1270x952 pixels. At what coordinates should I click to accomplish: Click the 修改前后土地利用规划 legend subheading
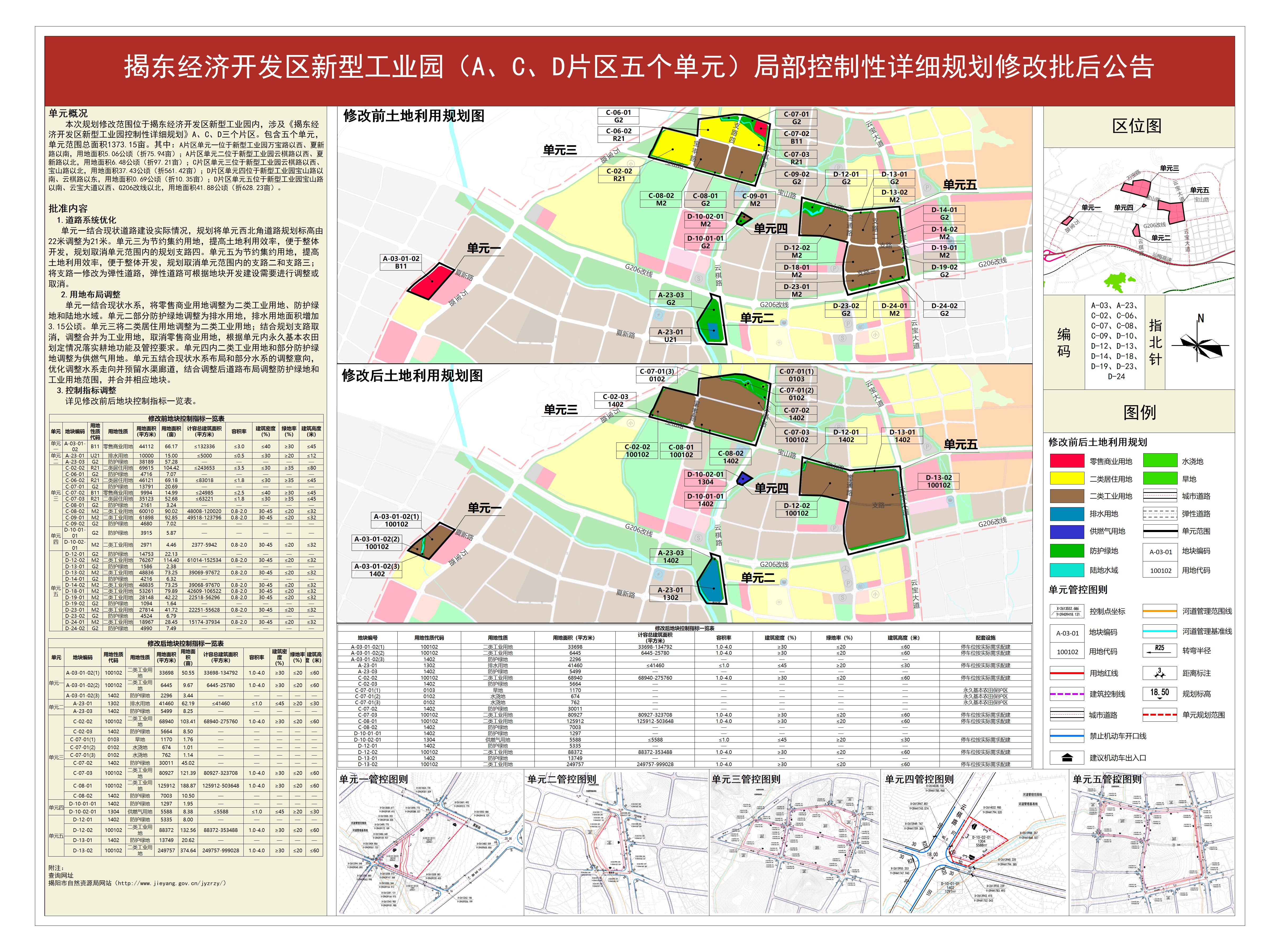(1098, 442)
